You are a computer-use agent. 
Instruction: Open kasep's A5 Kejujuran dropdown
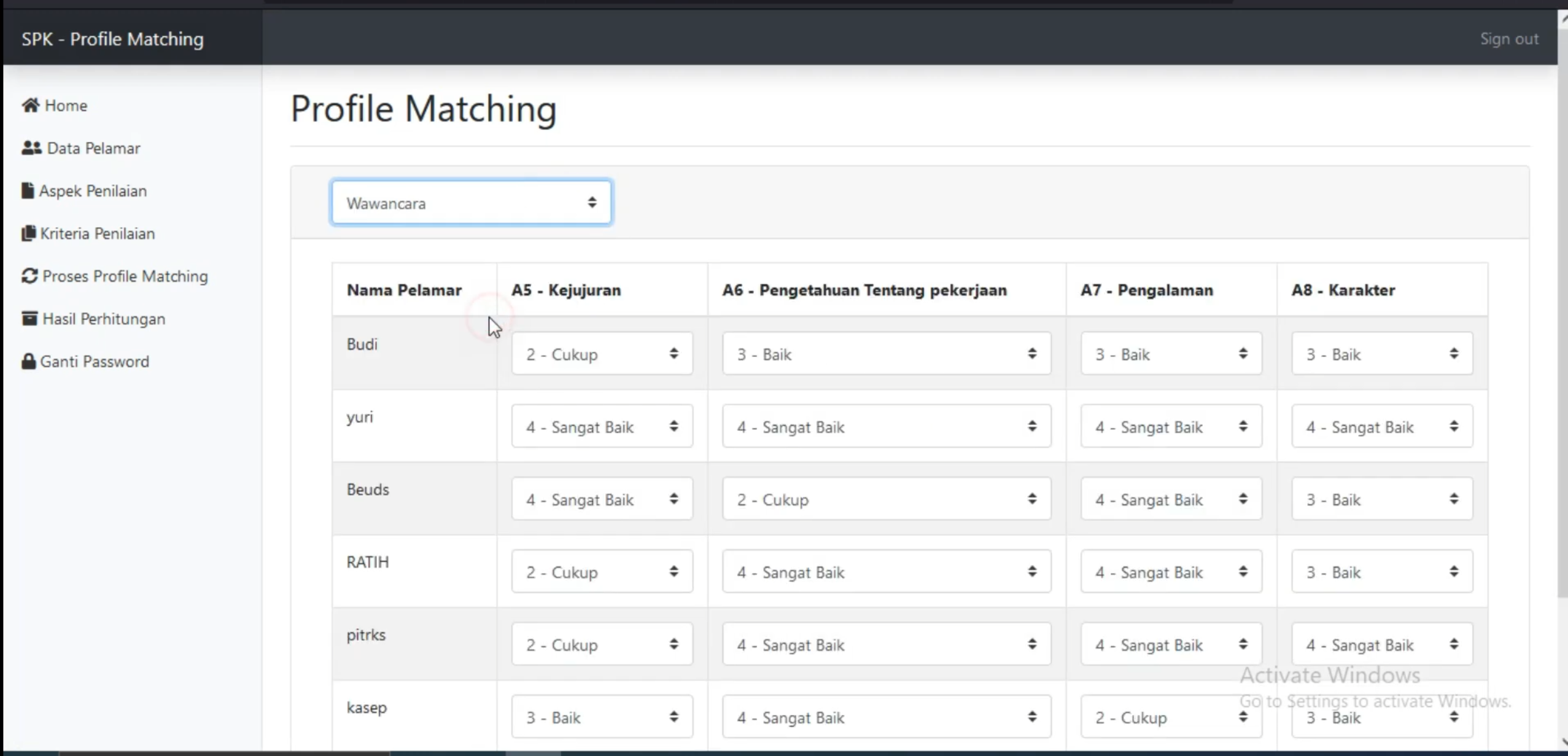point(602,717)
